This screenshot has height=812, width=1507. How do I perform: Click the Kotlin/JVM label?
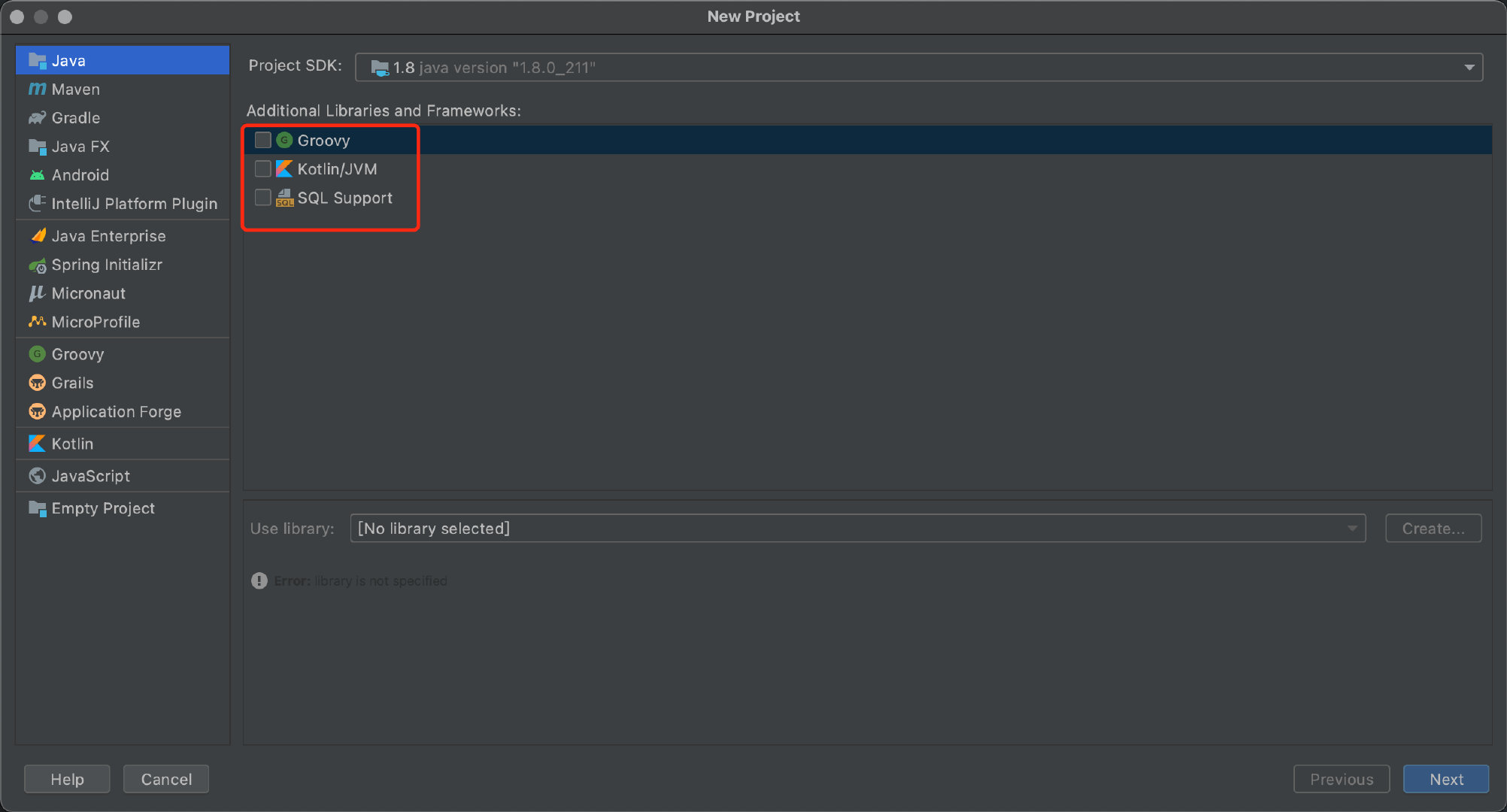coord(338,169)
